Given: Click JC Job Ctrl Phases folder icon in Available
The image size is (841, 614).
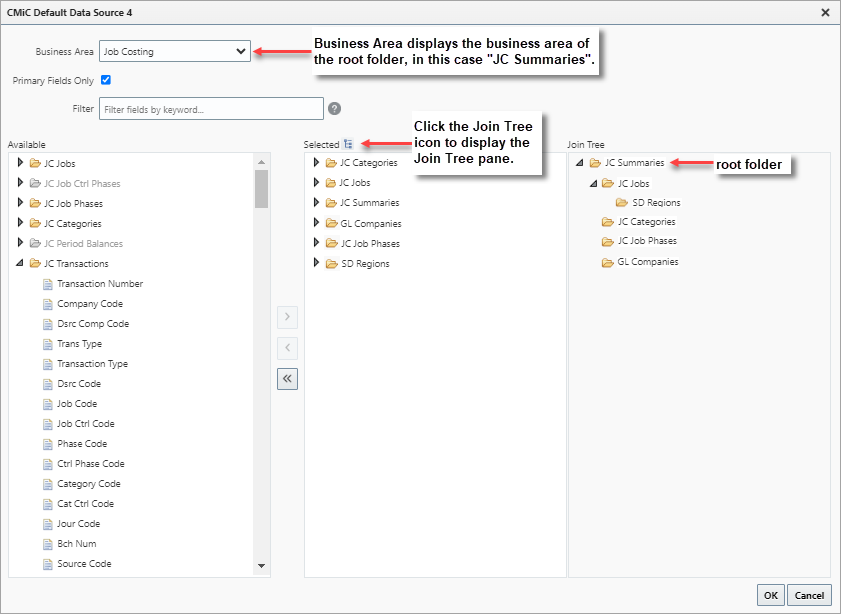Looking at the screenshot, I should pos(35,183).
